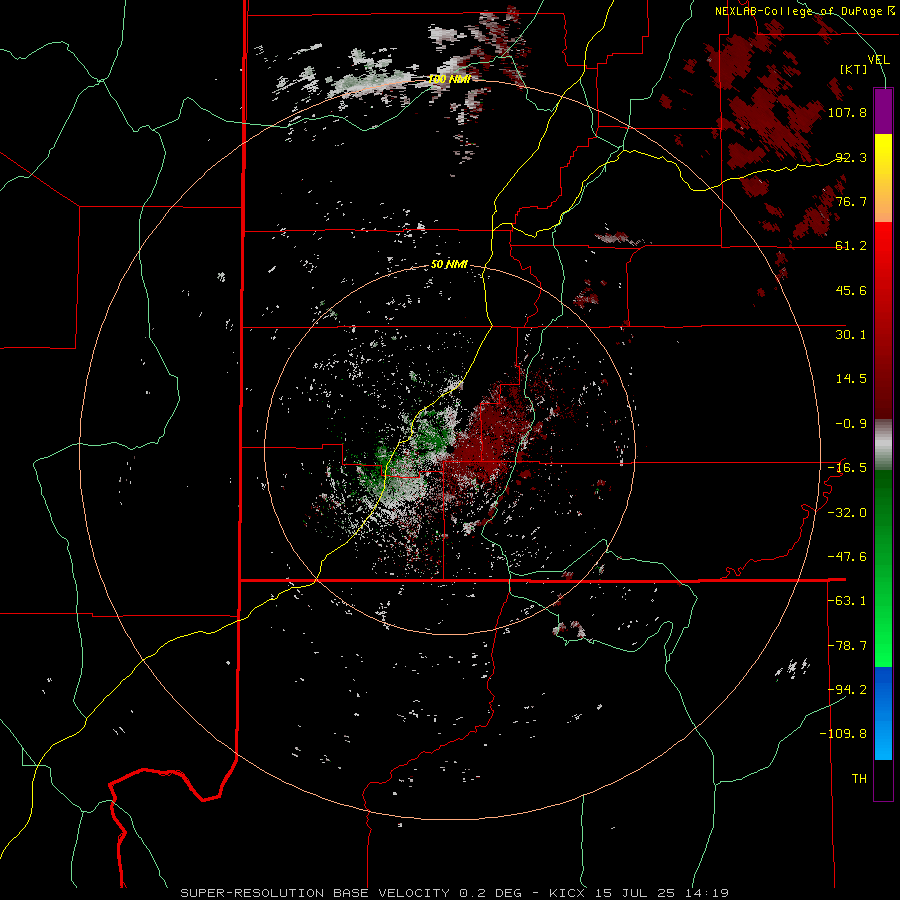The image size is (900, 900).
Task: Click the VEL legend title
Action: [x=878, y=60]
